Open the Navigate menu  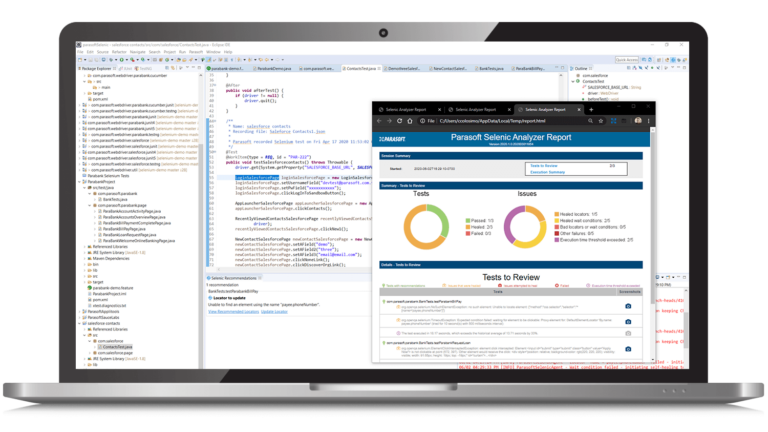pyautogui.click(x=138, y=52)
